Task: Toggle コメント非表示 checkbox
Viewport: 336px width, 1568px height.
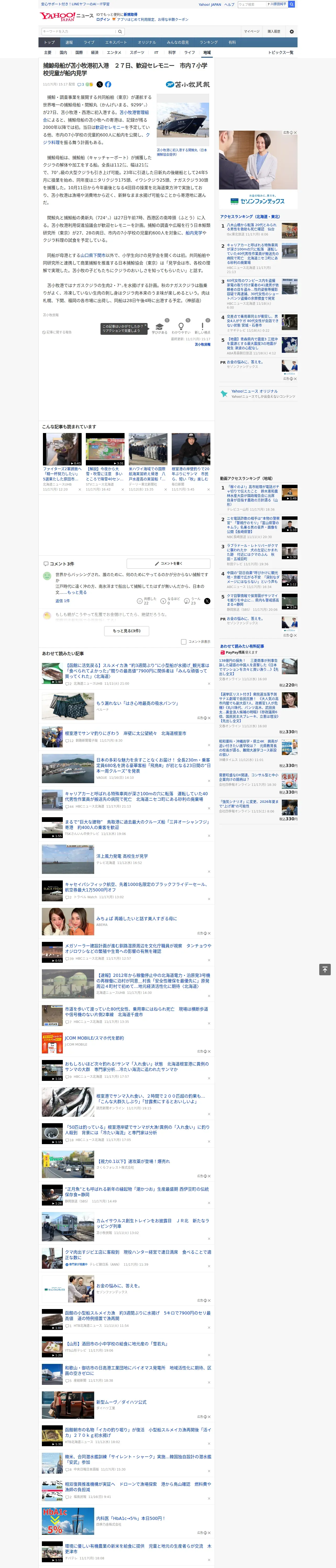Action: (x=183, y=642)
